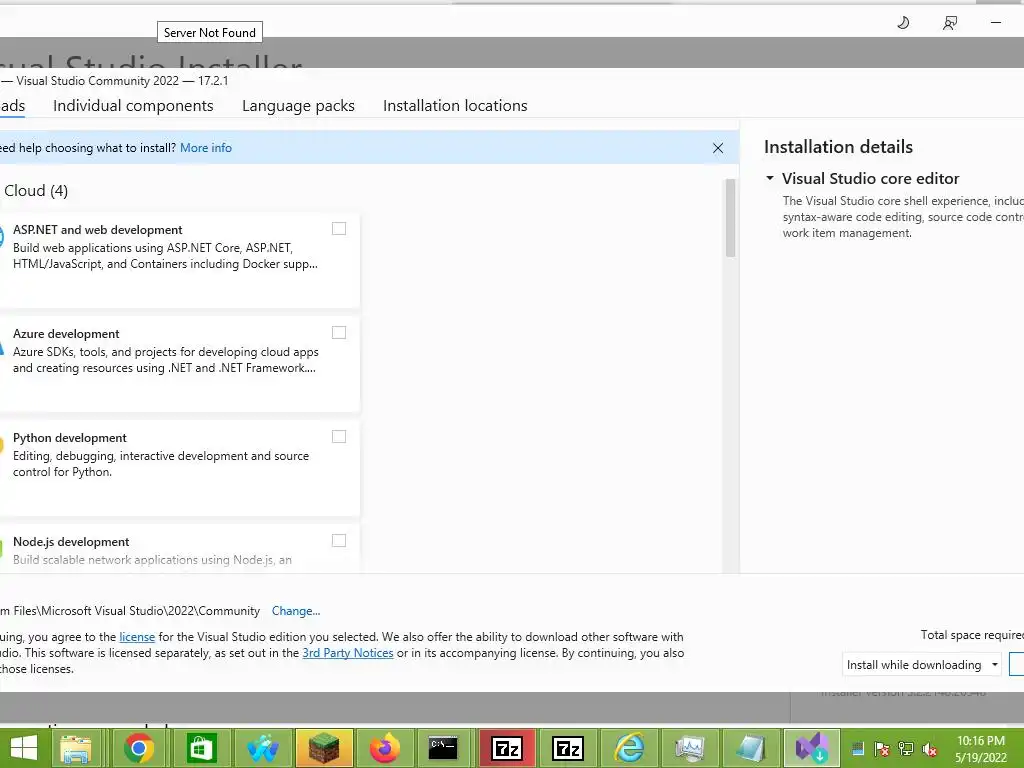Toggle dark theme moon icon
The width and height of the screenshot is (1024, 768).
[903, 23]
